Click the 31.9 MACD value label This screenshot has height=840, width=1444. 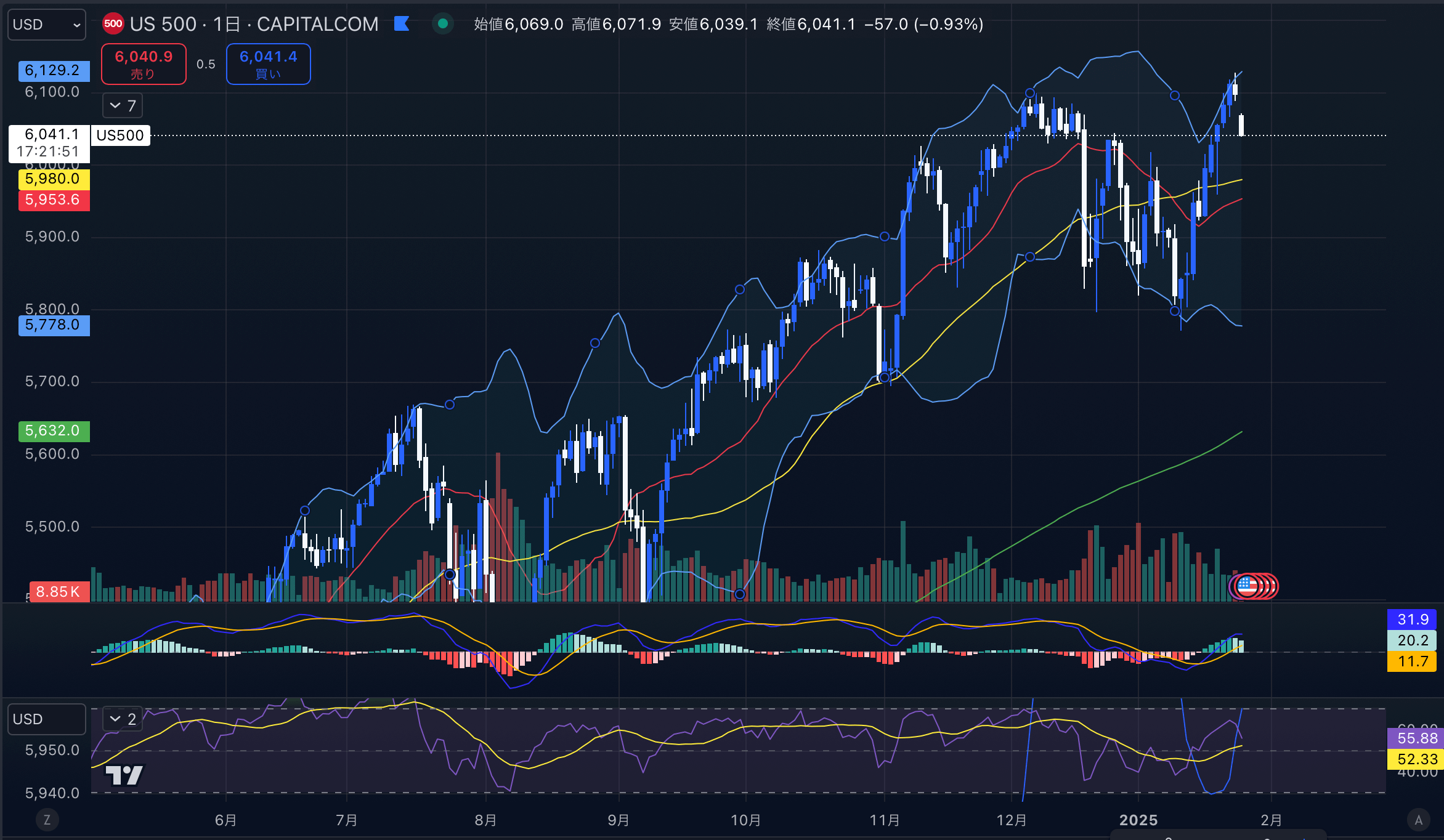point(1412,620)
